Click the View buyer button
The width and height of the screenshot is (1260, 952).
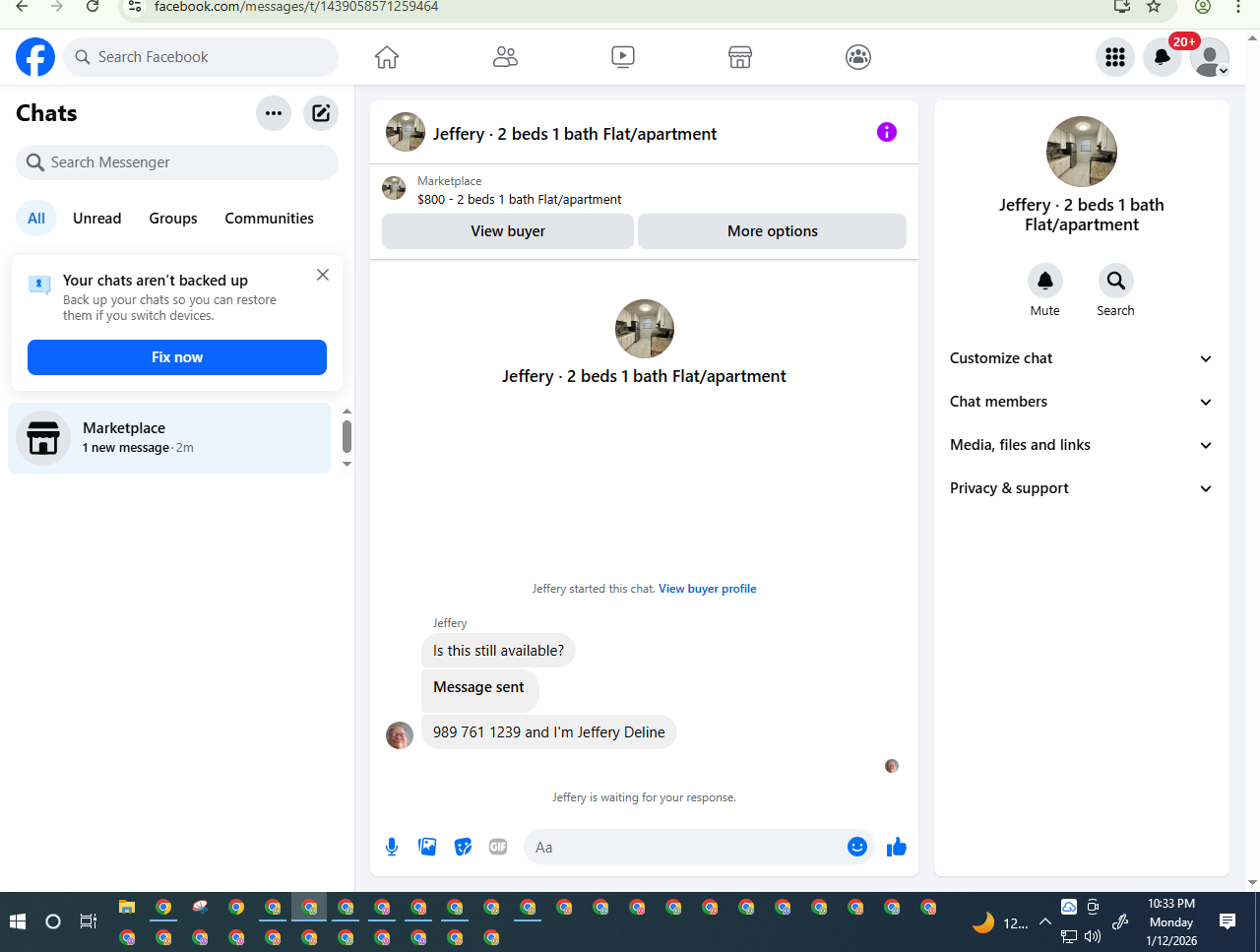(508, 231)
